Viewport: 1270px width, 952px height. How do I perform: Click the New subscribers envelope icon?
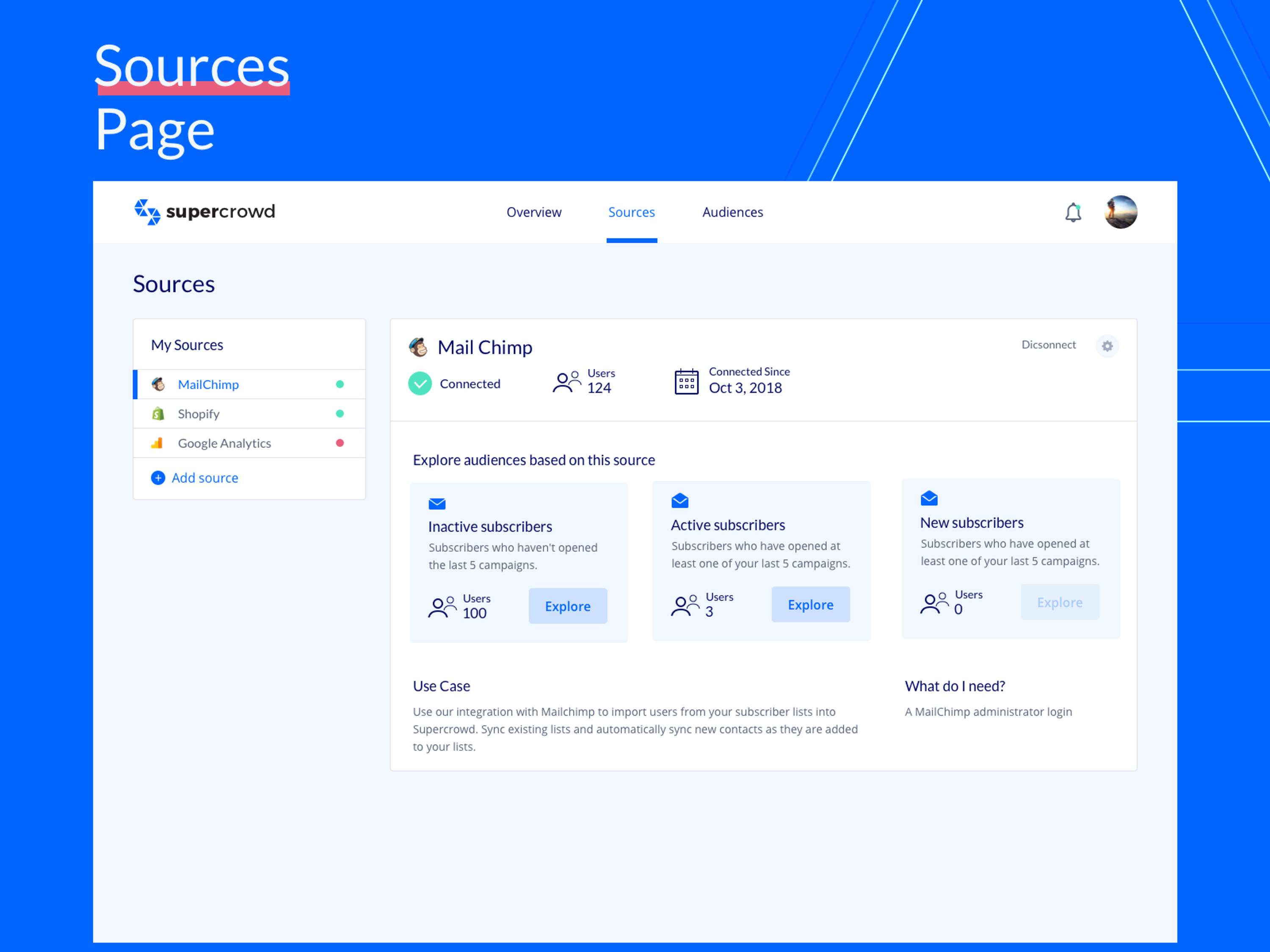(929, 498)
